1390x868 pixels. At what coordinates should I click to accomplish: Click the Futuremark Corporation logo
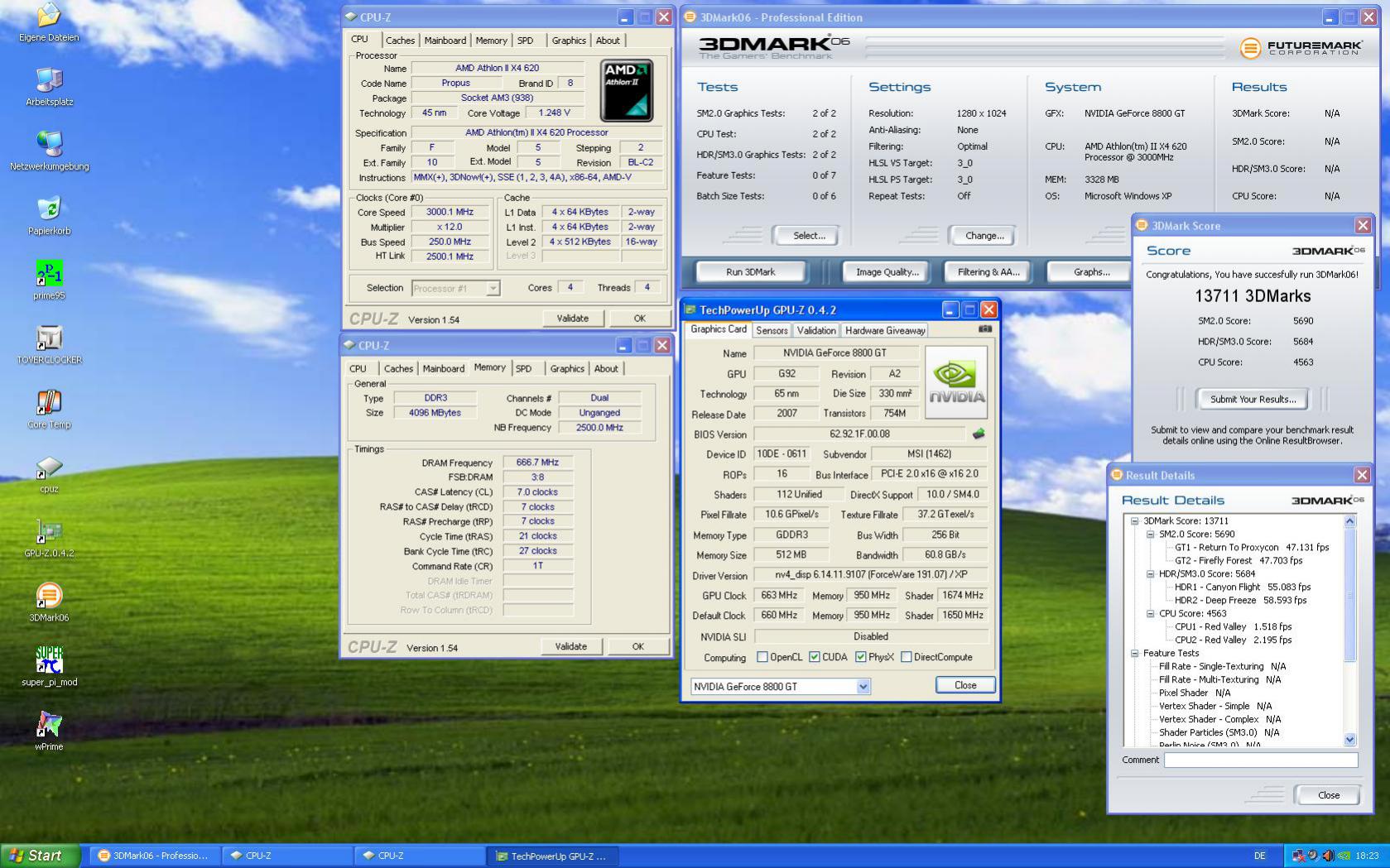click(x=1301, y=48)
